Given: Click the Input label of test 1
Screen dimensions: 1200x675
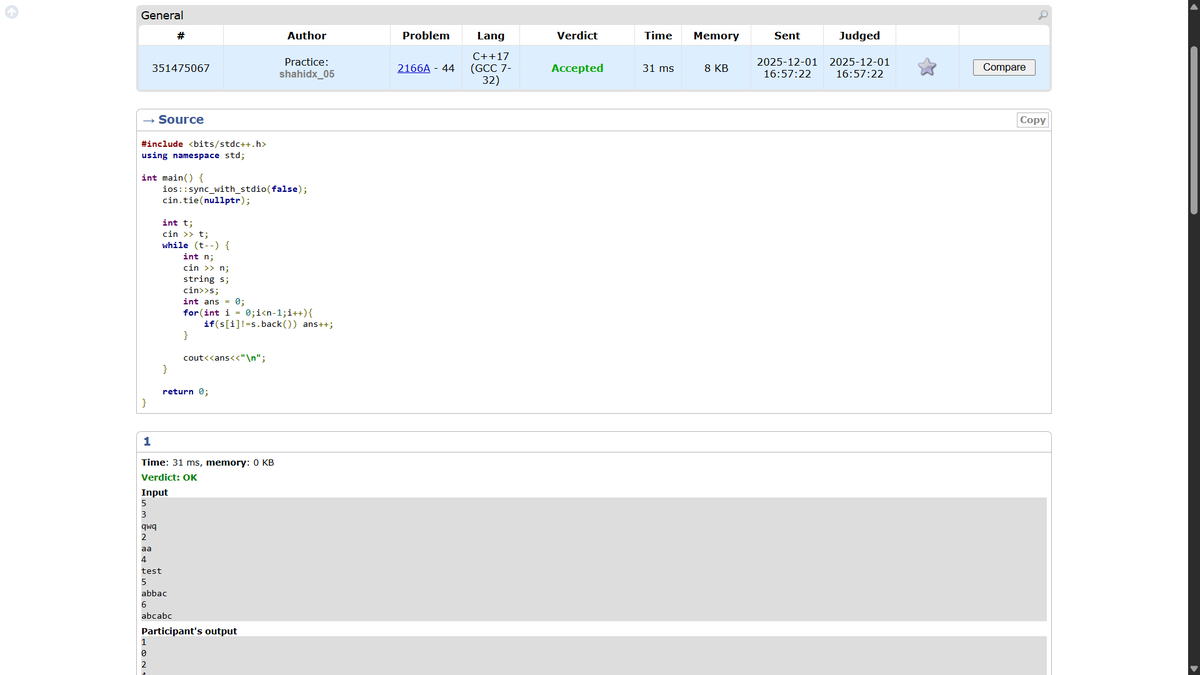Looking at the screenshot, I should coord(155,492).
